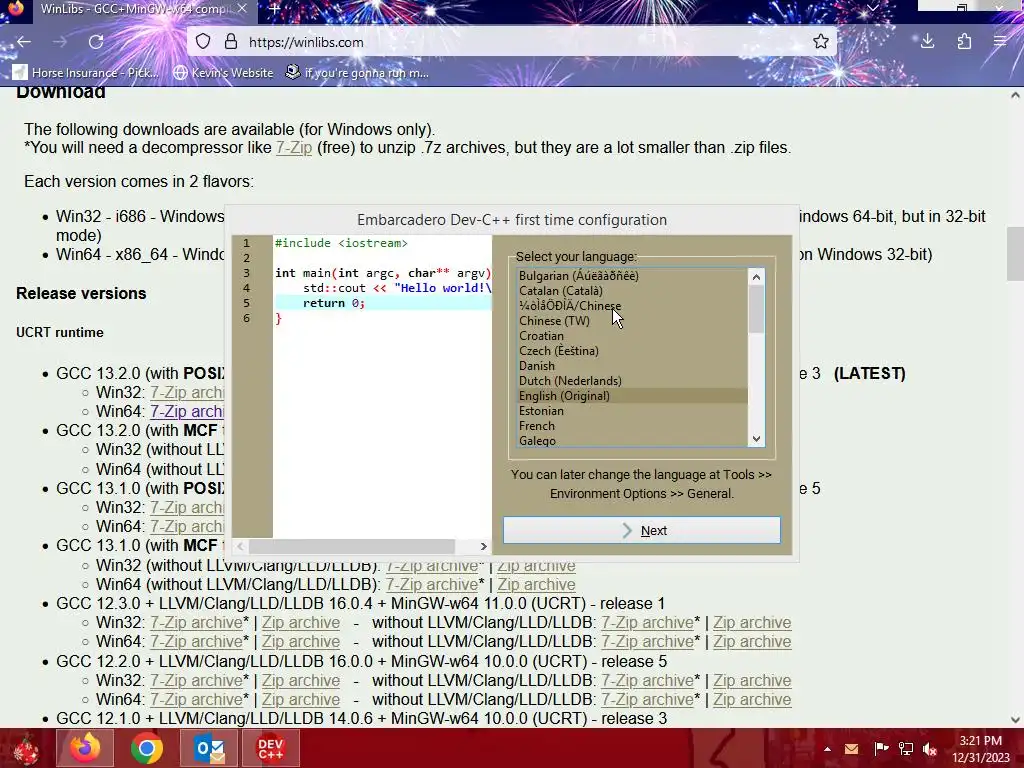Open a new tab with the plus icon

coord(274,9)
